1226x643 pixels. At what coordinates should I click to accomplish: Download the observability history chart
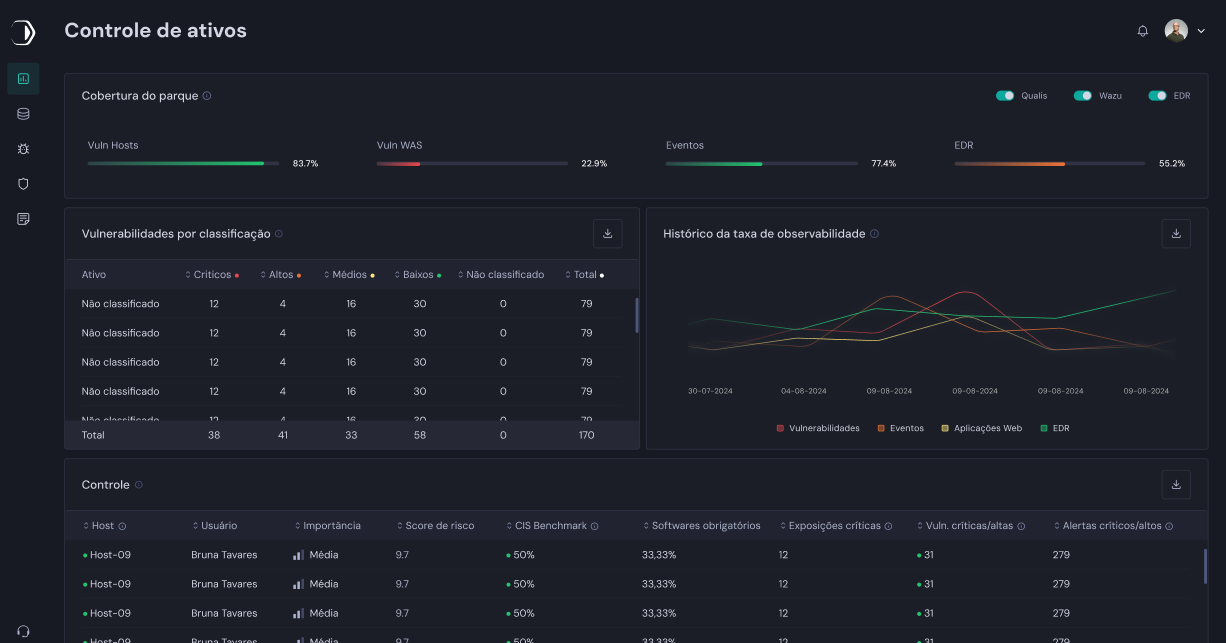(x=1176, y=234)
